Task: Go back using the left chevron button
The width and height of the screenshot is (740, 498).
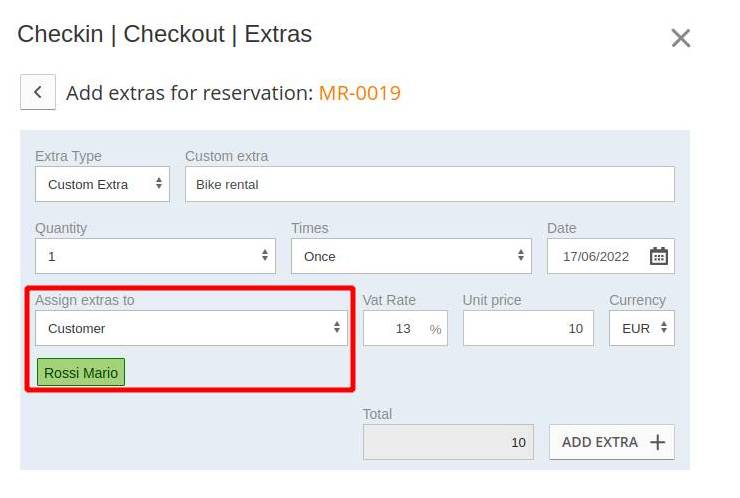Action: point(38,92)
